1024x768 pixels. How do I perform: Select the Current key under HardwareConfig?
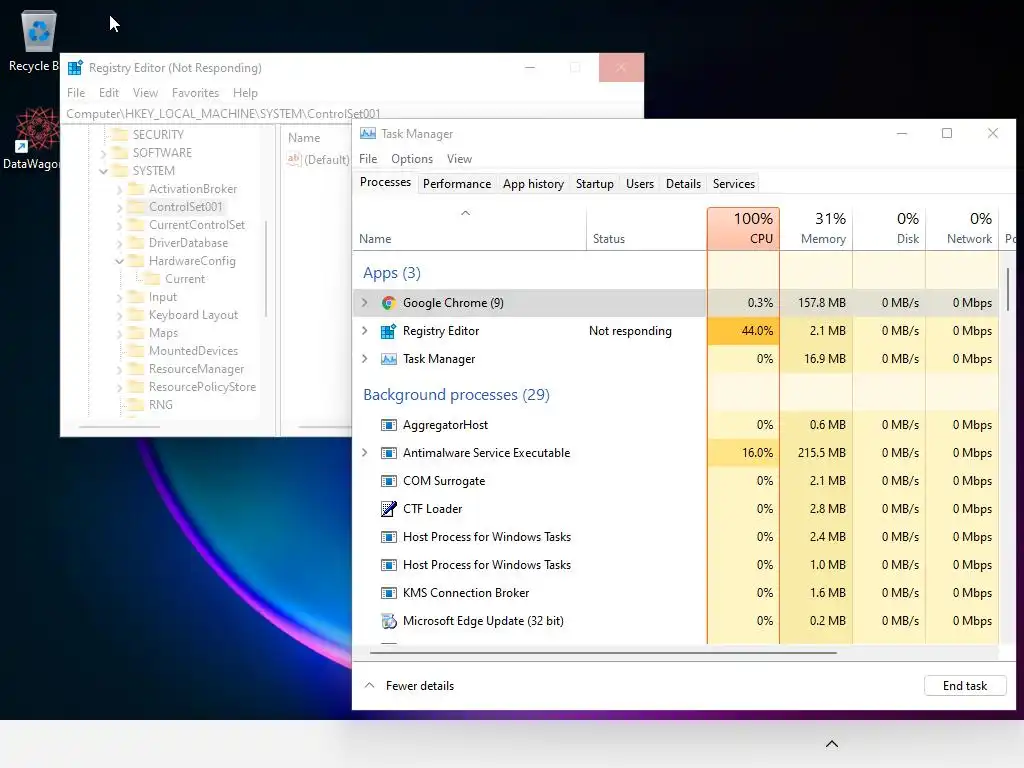[x=185, y=279]
